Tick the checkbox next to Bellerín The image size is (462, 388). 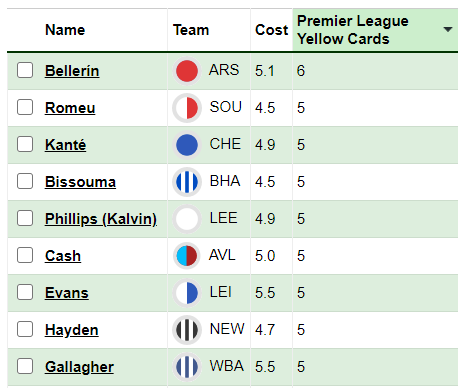coord(25,70)
